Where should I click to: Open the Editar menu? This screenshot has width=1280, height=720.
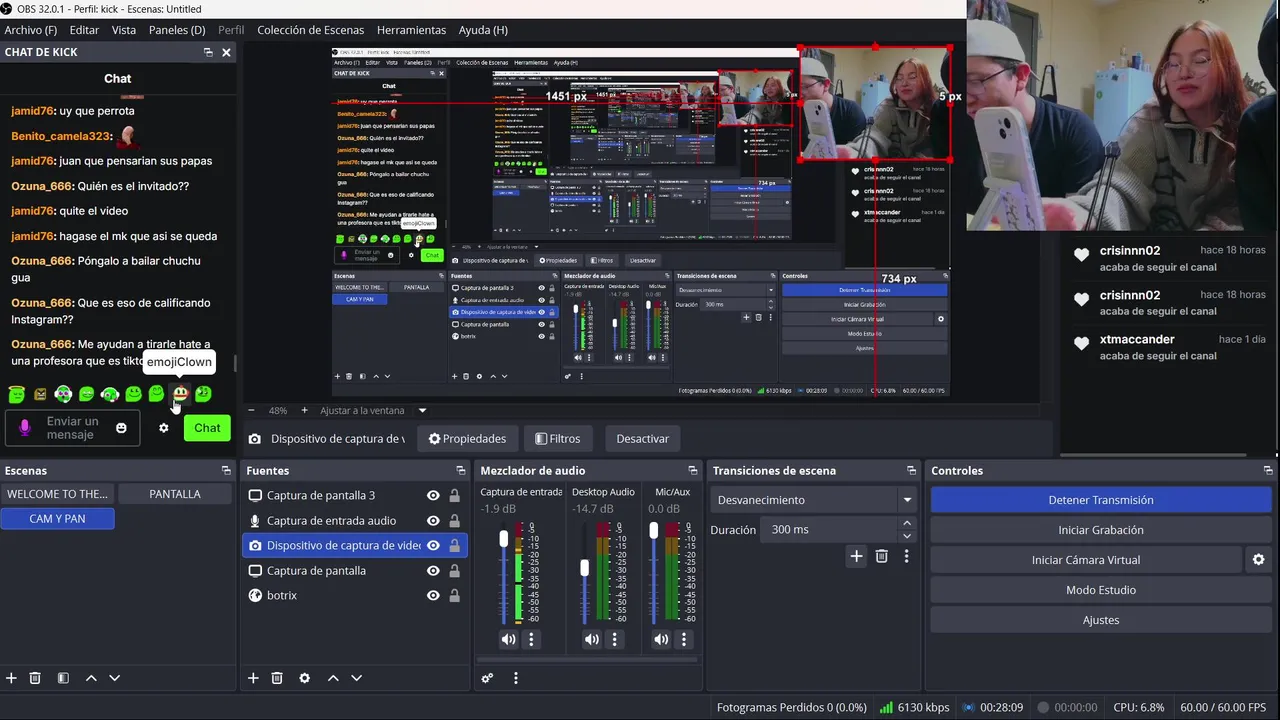84,30
